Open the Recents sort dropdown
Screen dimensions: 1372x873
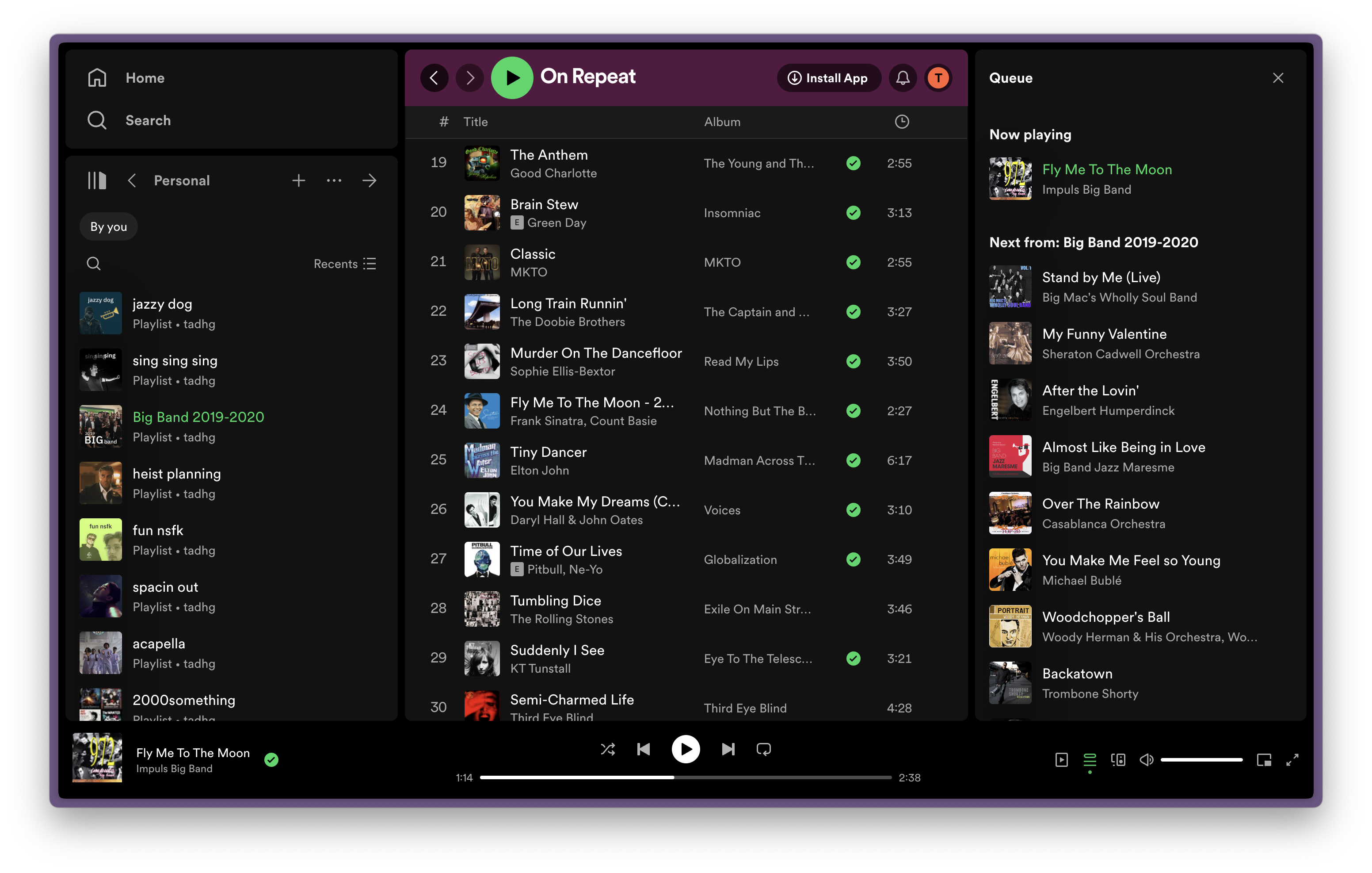[345, 264]
